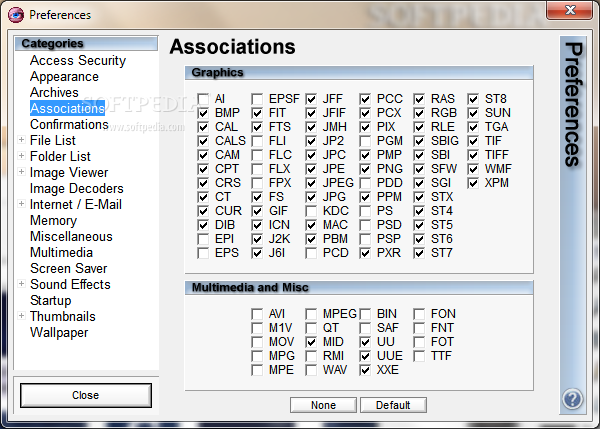Uncheck the GIF association
Image resolution: width=600 pixels, height=429 pixels.
pos(257,211)
